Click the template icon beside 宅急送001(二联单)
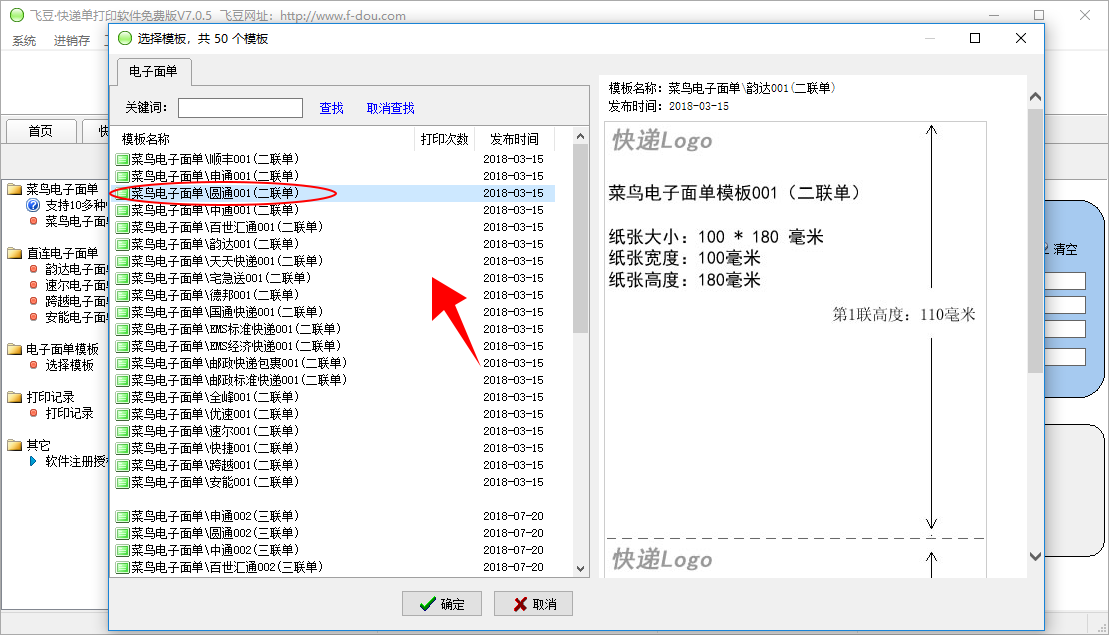1109x635 pixels. click(x=122, y=278)
